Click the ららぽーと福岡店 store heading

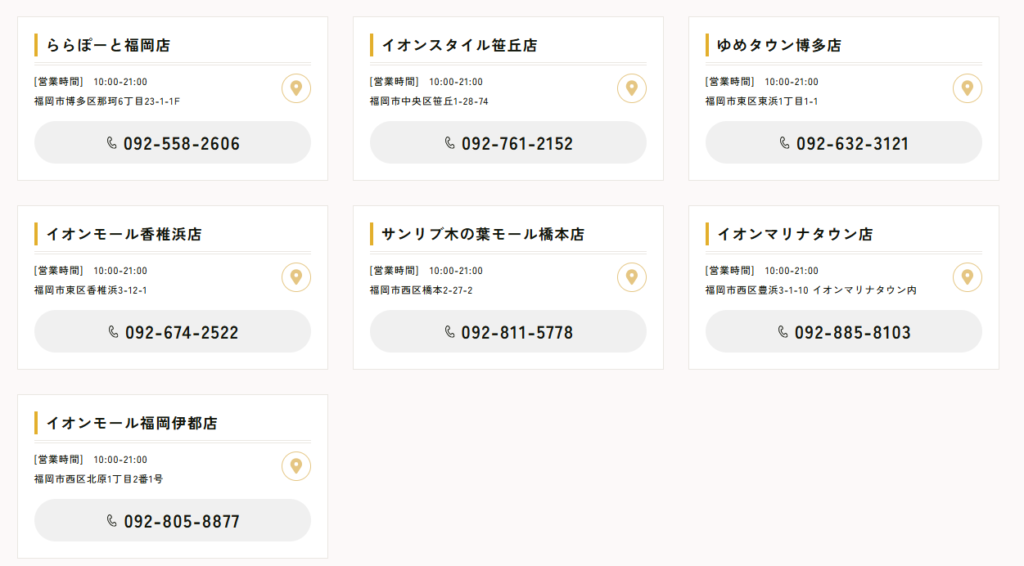point(108,45)
